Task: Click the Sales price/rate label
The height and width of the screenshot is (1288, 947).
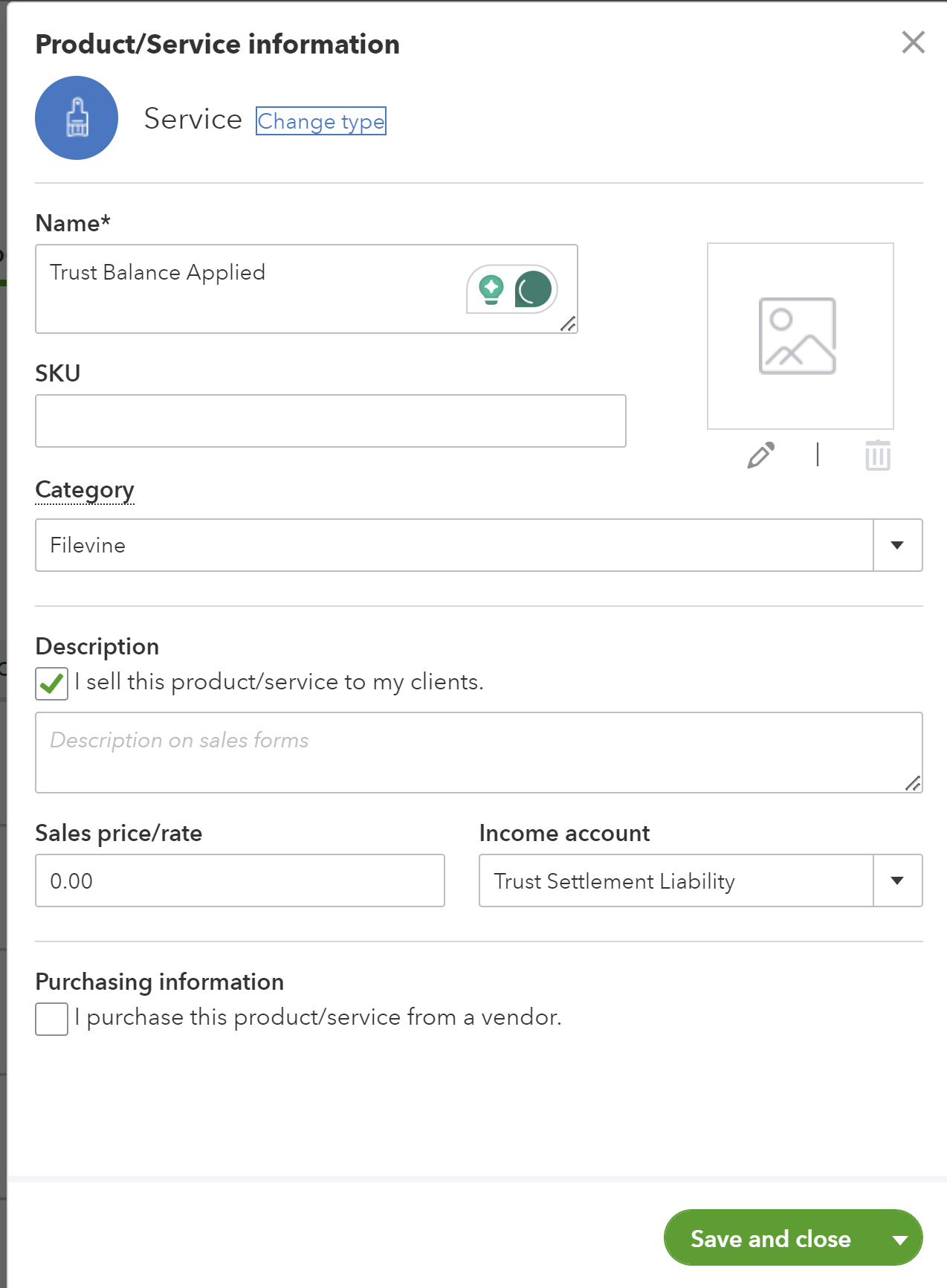Action: [119, 833]
